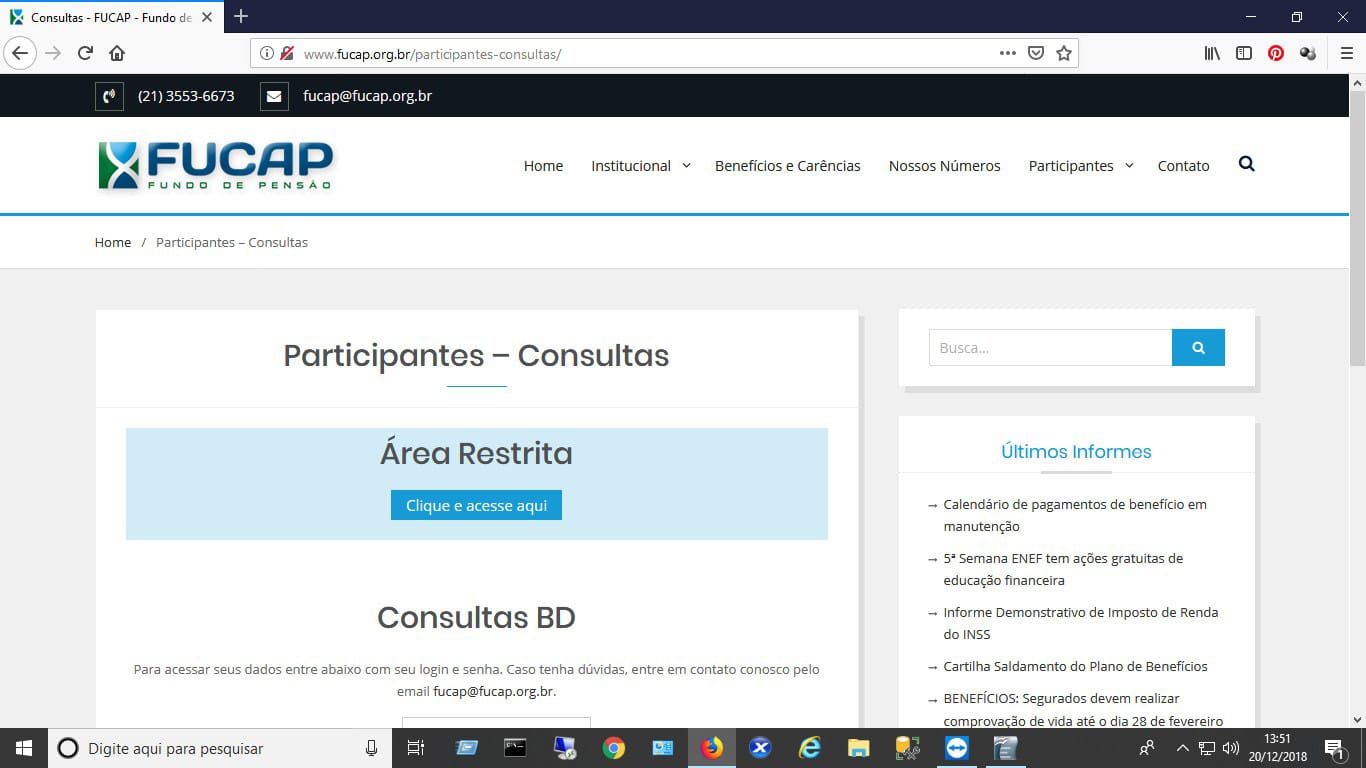Click the Busca search input field
The image size is (1366, 768).
pos(1050,348)
